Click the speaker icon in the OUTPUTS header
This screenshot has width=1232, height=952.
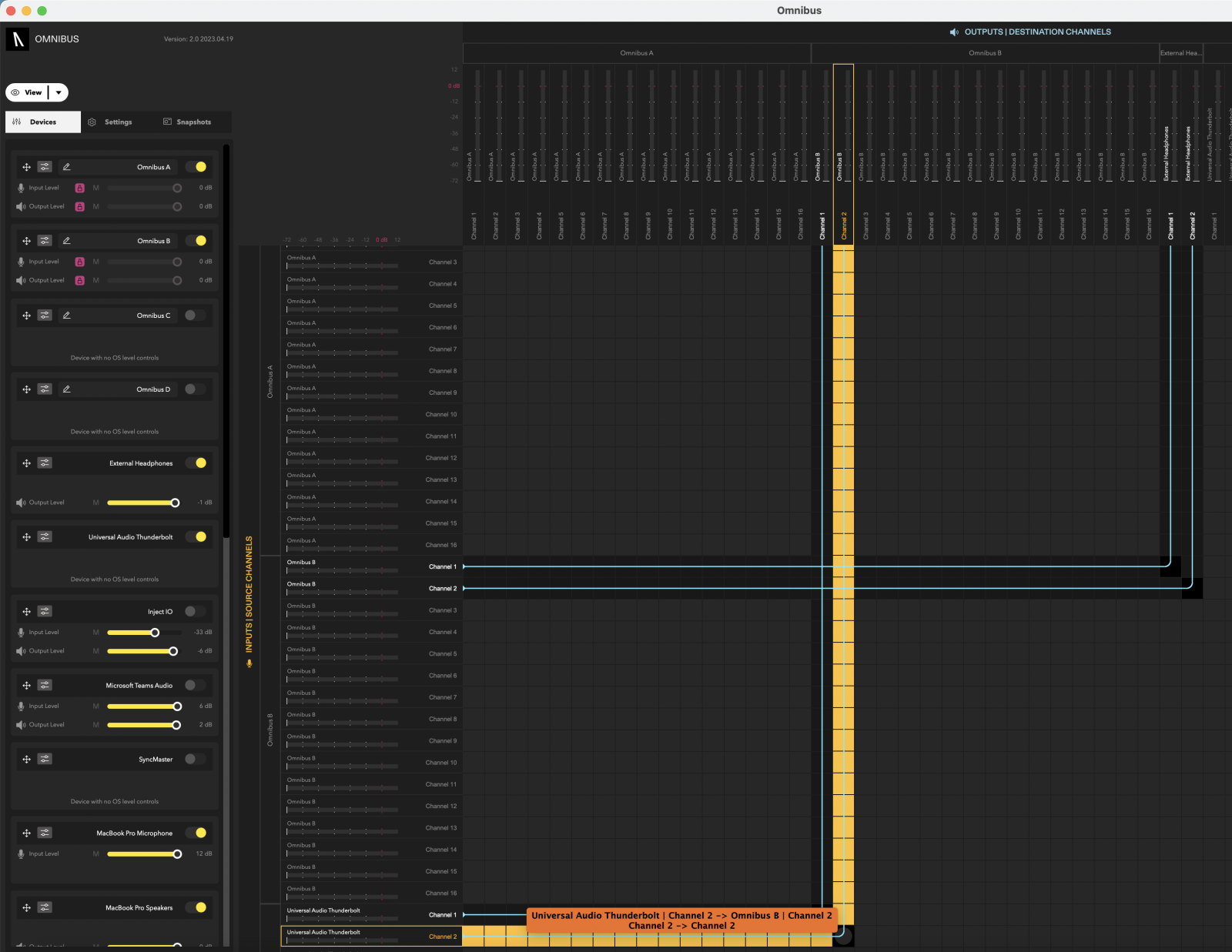pyautogui.click(x=954, y=32)
